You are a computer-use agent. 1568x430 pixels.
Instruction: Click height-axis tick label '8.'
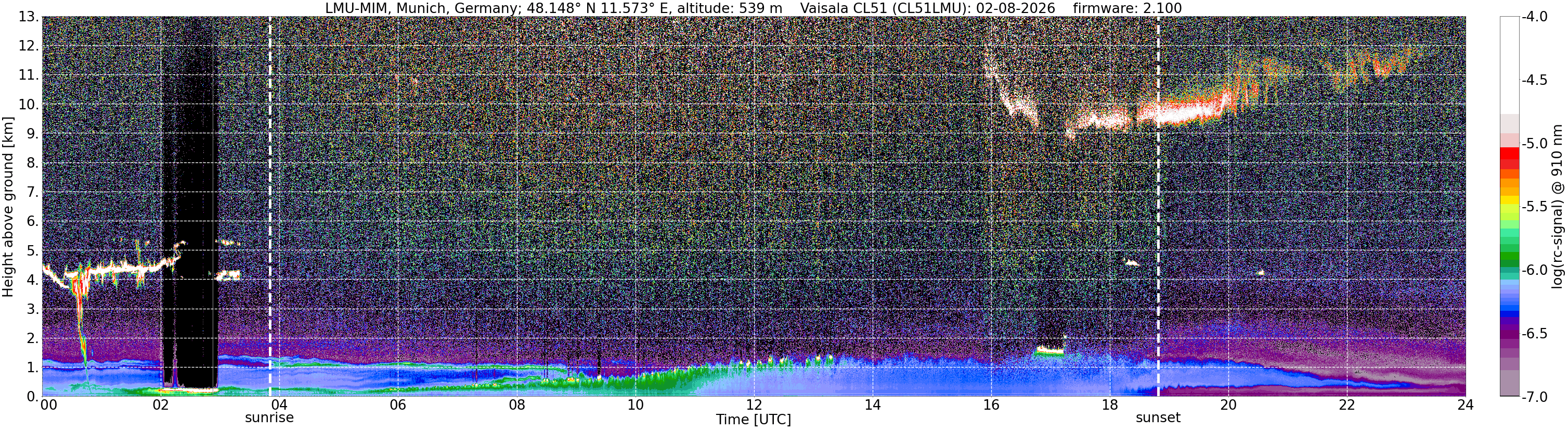point(33,163)
